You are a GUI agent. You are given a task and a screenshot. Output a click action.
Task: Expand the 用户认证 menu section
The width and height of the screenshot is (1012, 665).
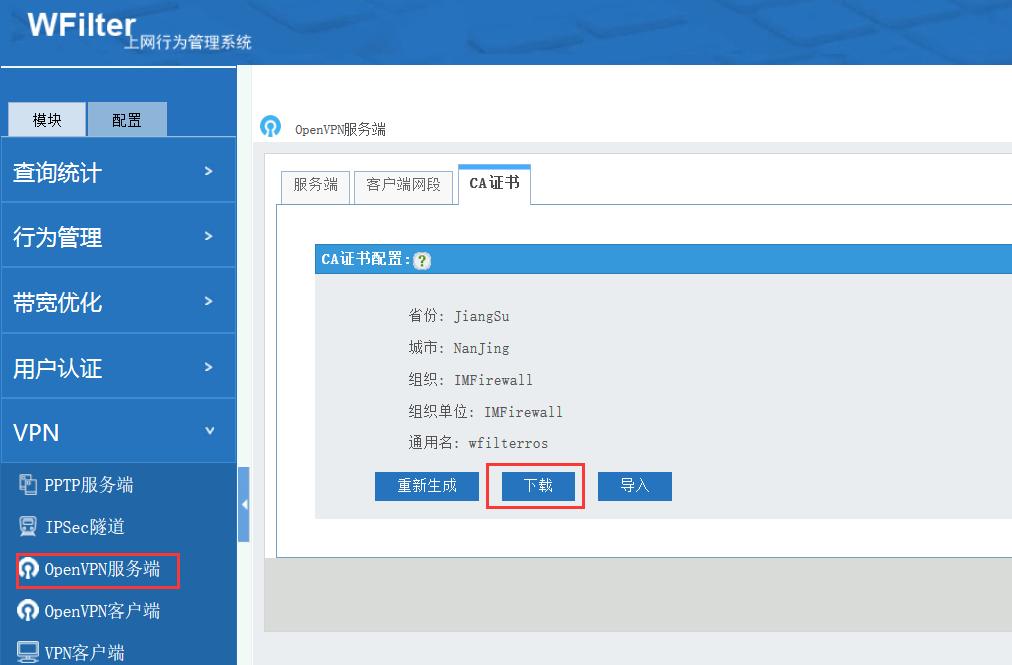pos(118,368)
